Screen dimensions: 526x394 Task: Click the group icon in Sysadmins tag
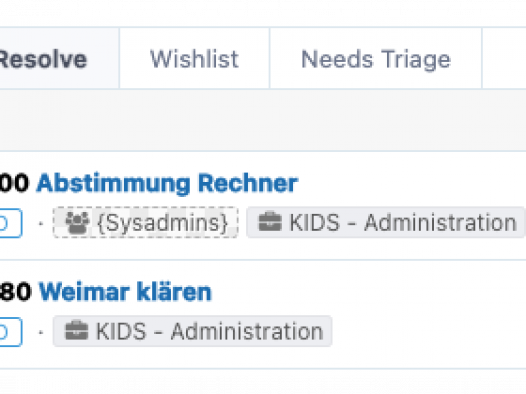pyautogui.click(x=77, y=223)
